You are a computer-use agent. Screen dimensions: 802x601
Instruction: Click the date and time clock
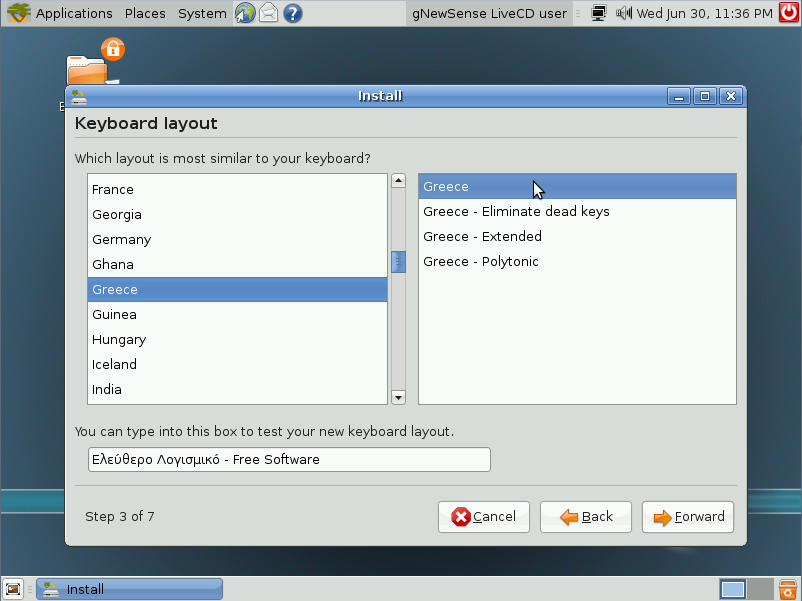pos(704,13)
